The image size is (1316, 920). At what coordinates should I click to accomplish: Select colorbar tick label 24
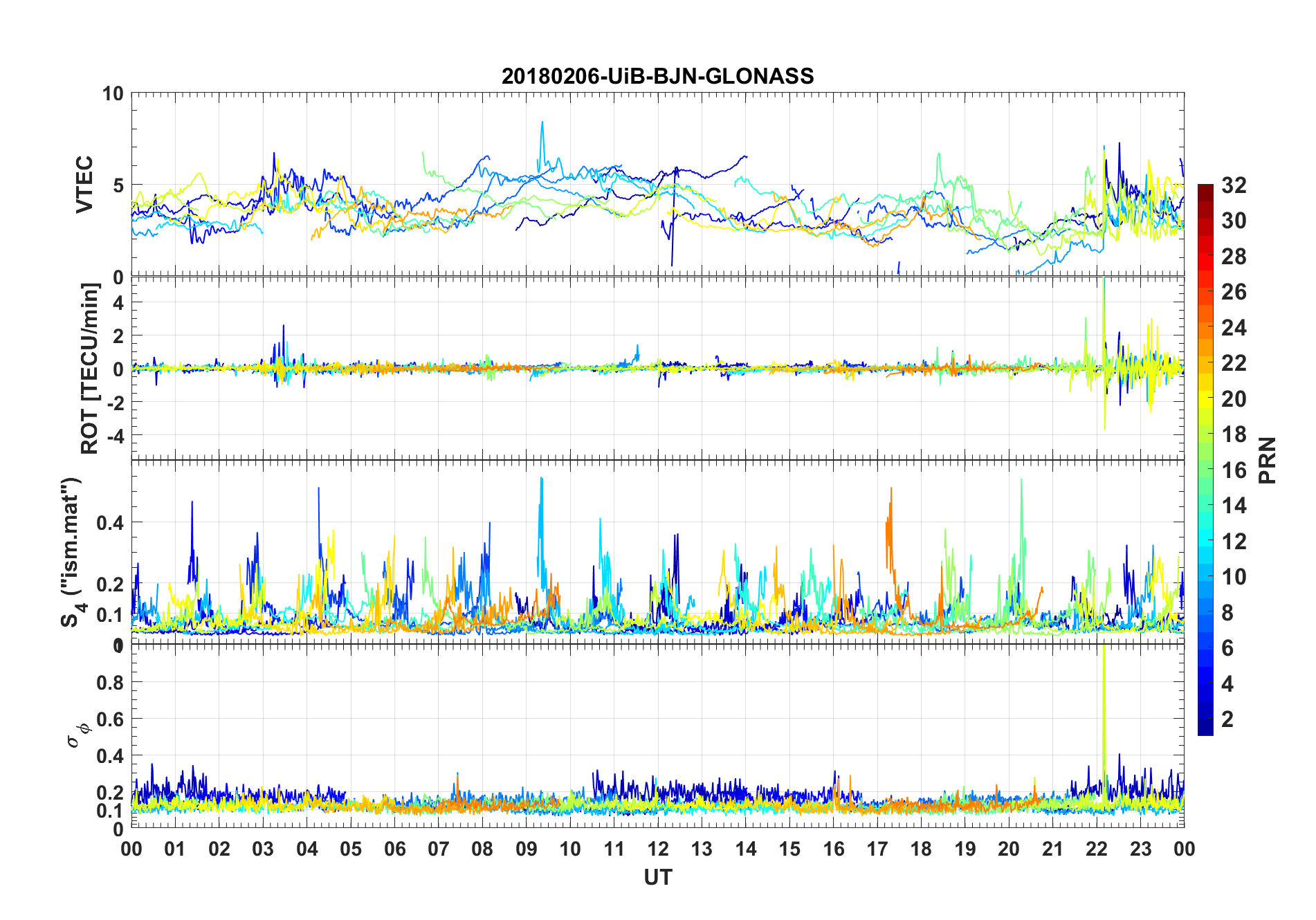pos(1234,327)
